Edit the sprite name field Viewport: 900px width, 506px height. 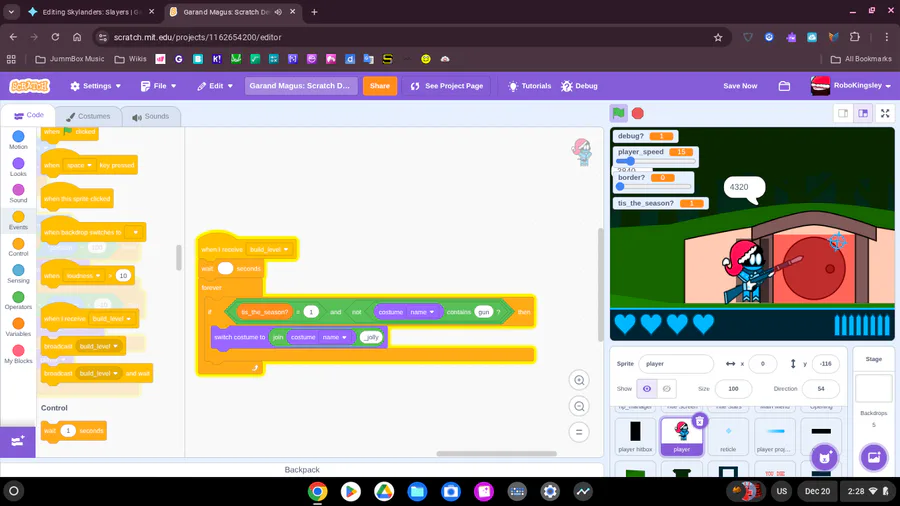coord(676,364)
